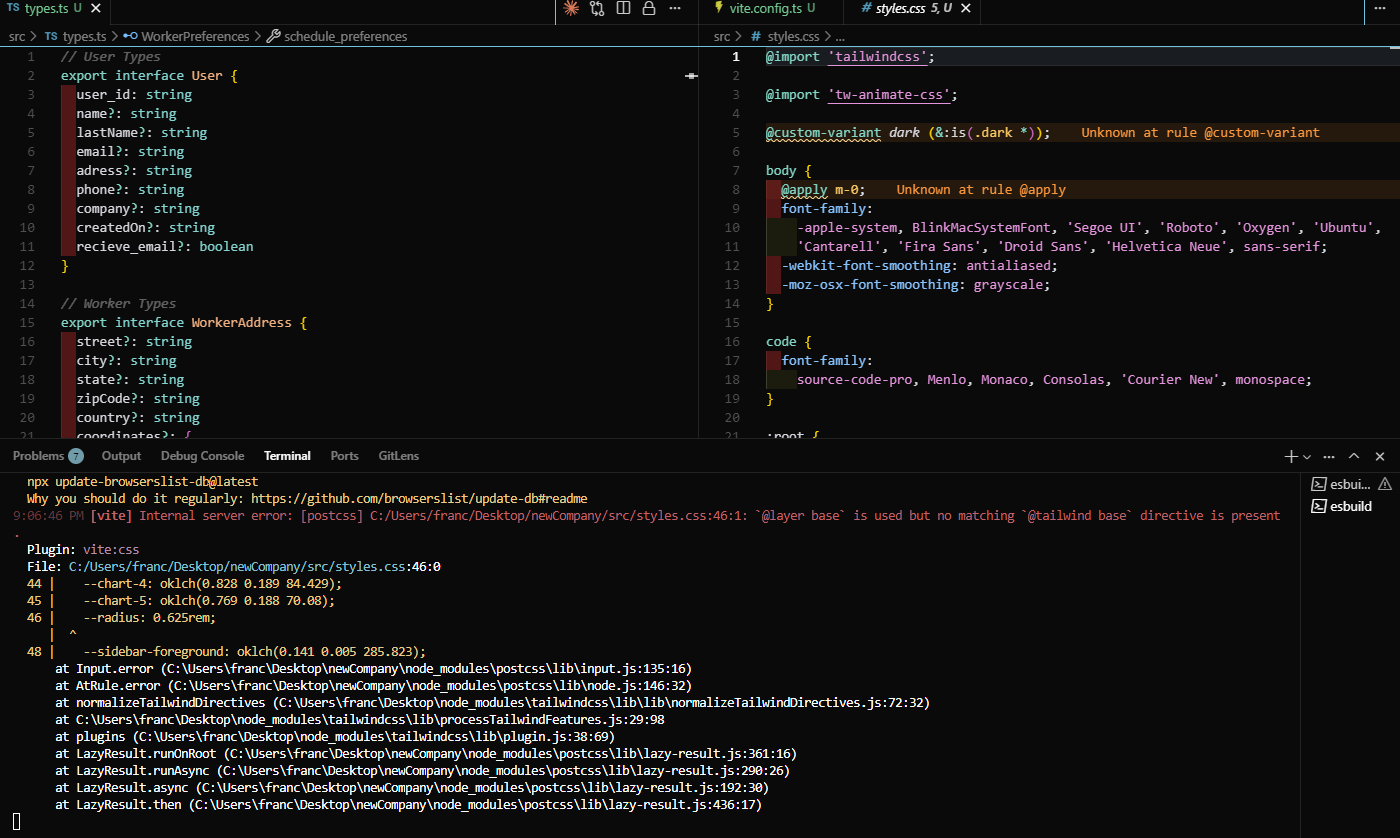Toggle the editor group lock icon
The width and height of the screenshot is (1400, 838).
click(x=649, y=9)
